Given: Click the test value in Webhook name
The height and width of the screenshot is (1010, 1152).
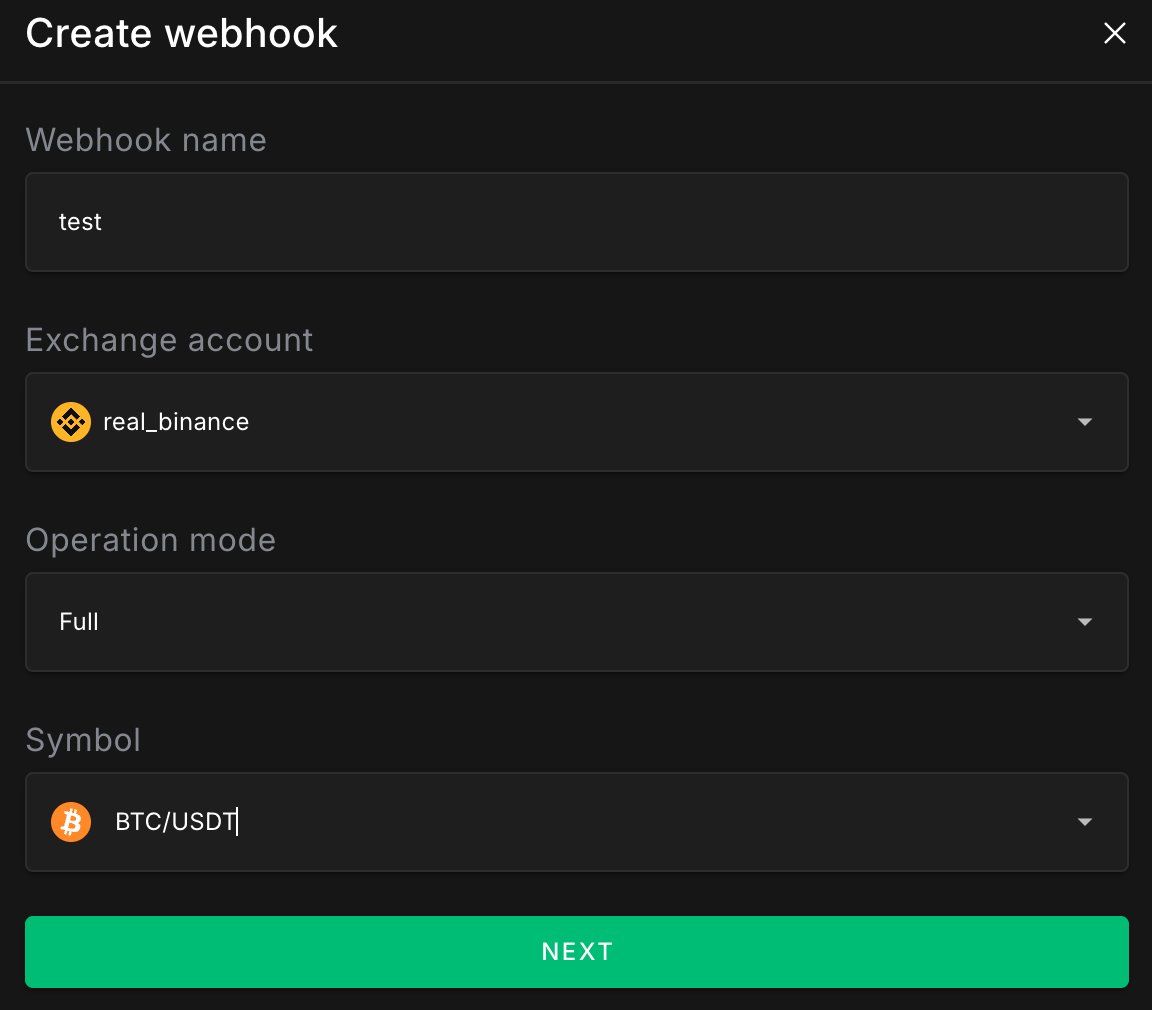Looking at the screenshot, I should 80,222.
